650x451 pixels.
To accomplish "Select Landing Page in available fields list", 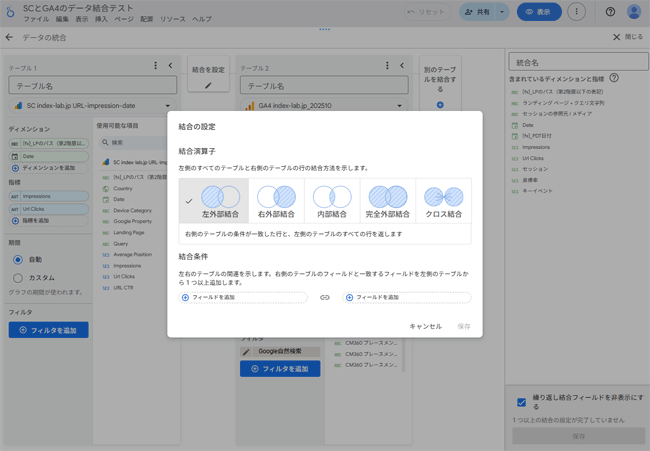I will tap(129, 233).
